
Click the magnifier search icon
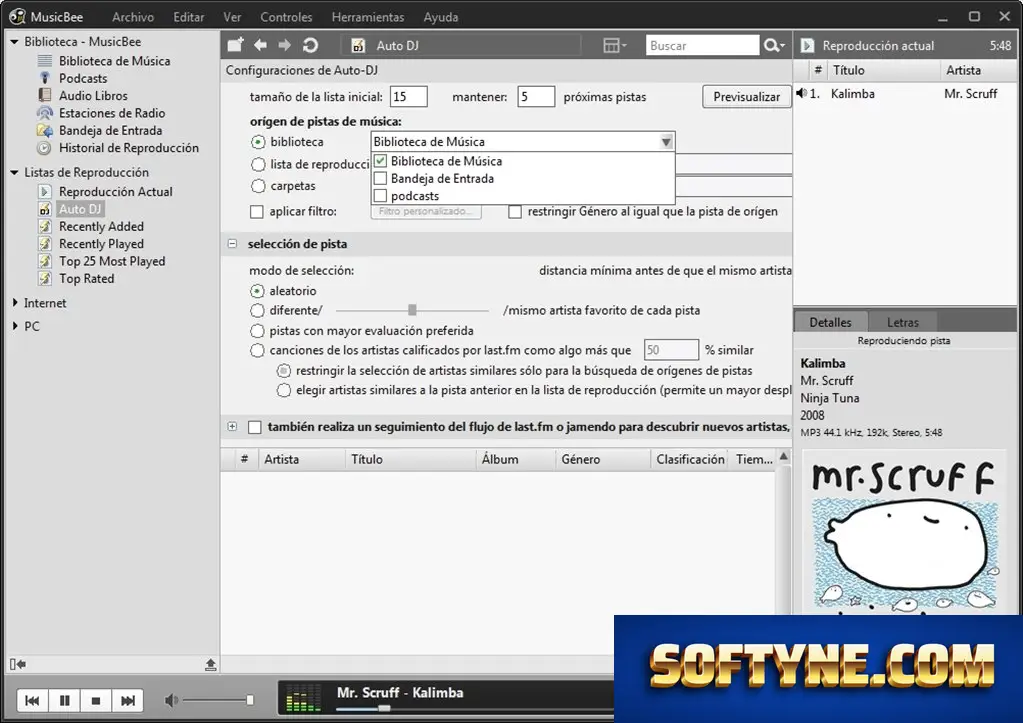coord(774,46)
